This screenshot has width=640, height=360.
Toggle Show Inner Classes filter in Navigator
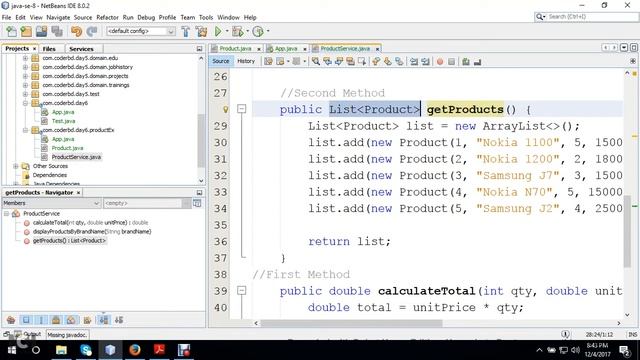click(x=71, y=320)
